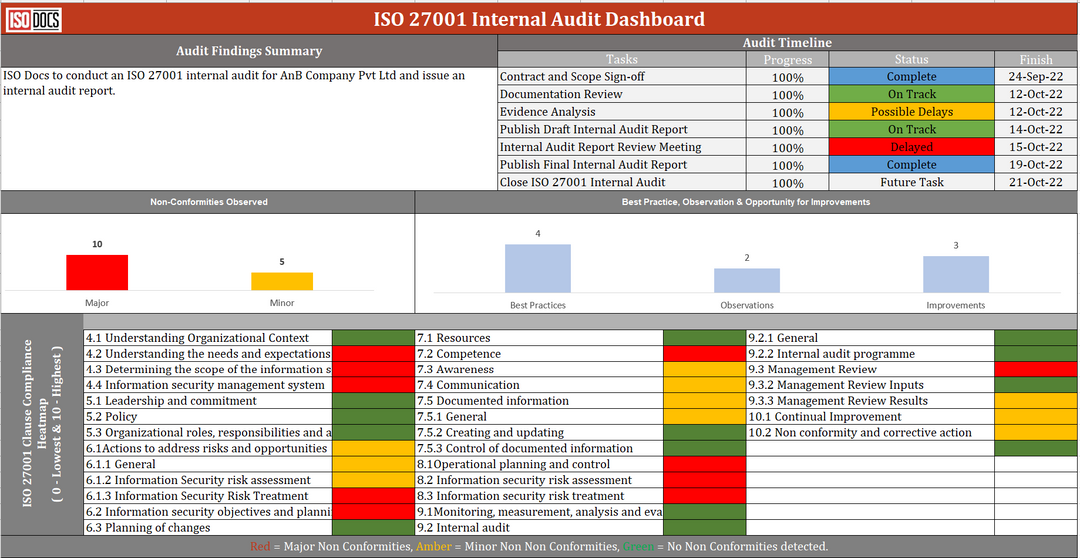Viewport: 1080px width, 558px height.
Task: Select the Possible Delays status cell
Action: (911, 112)
